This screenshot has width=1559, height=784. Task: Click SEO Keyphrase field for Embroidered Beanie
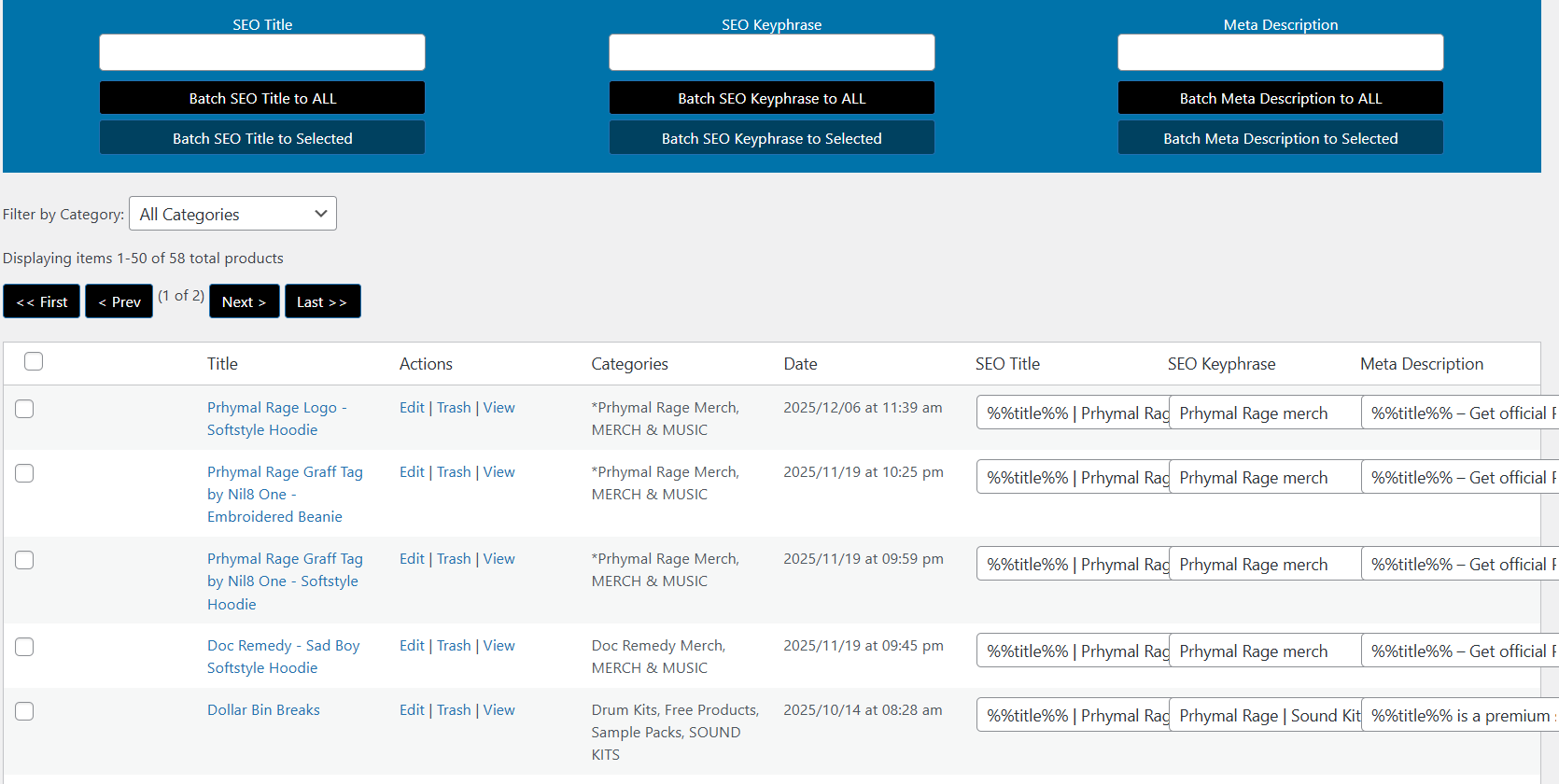pos(1265,477)
